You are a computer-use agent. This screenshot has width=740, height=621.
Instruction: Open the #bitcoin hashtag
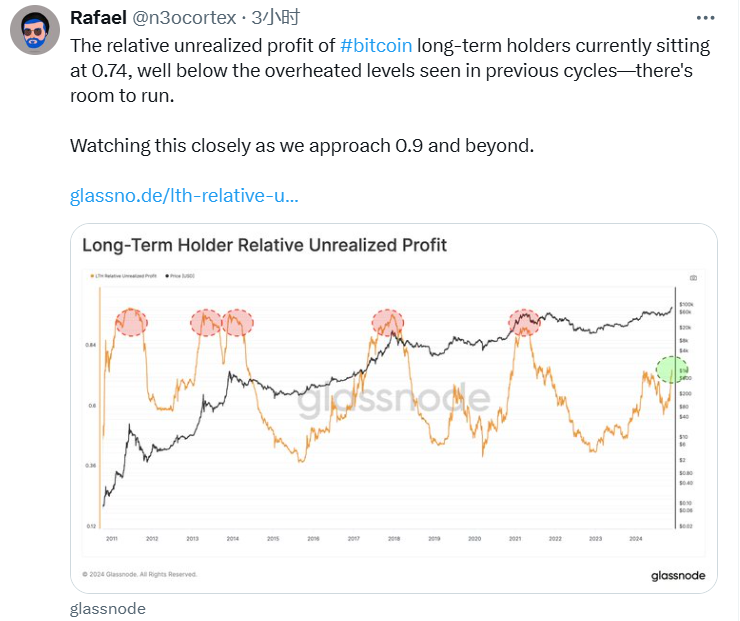pyautogui.click(x=376, y=46)
